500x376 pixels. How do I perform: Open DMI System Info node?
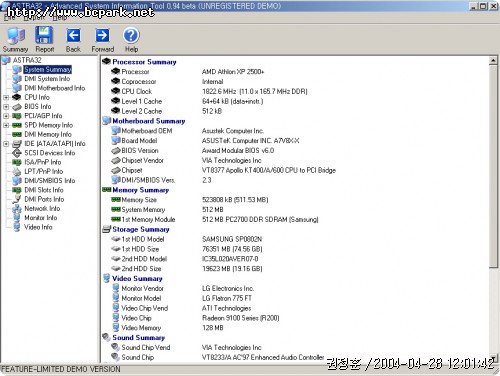coord(47,79)
